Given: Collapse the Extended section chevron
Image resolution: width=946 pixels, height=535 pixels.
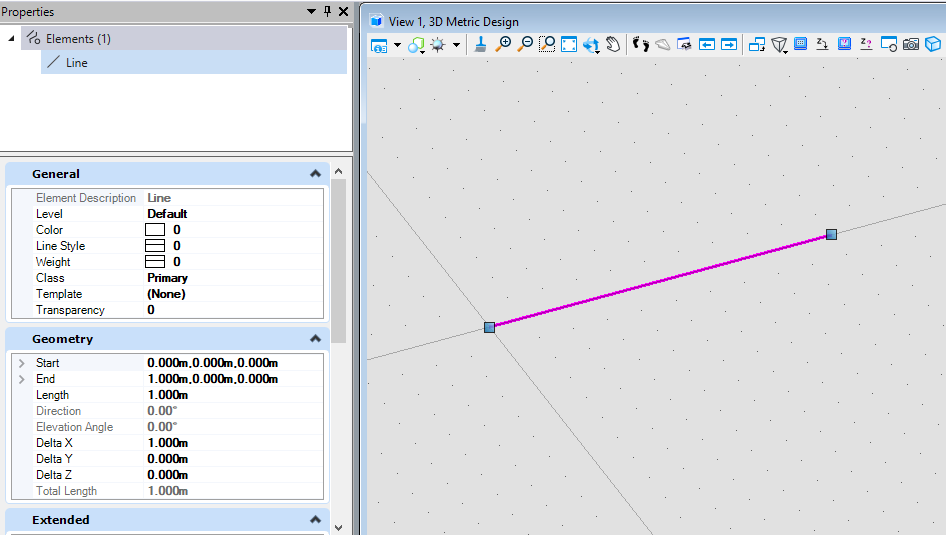Looking at the screenshot, I should (x=315, y=520).
